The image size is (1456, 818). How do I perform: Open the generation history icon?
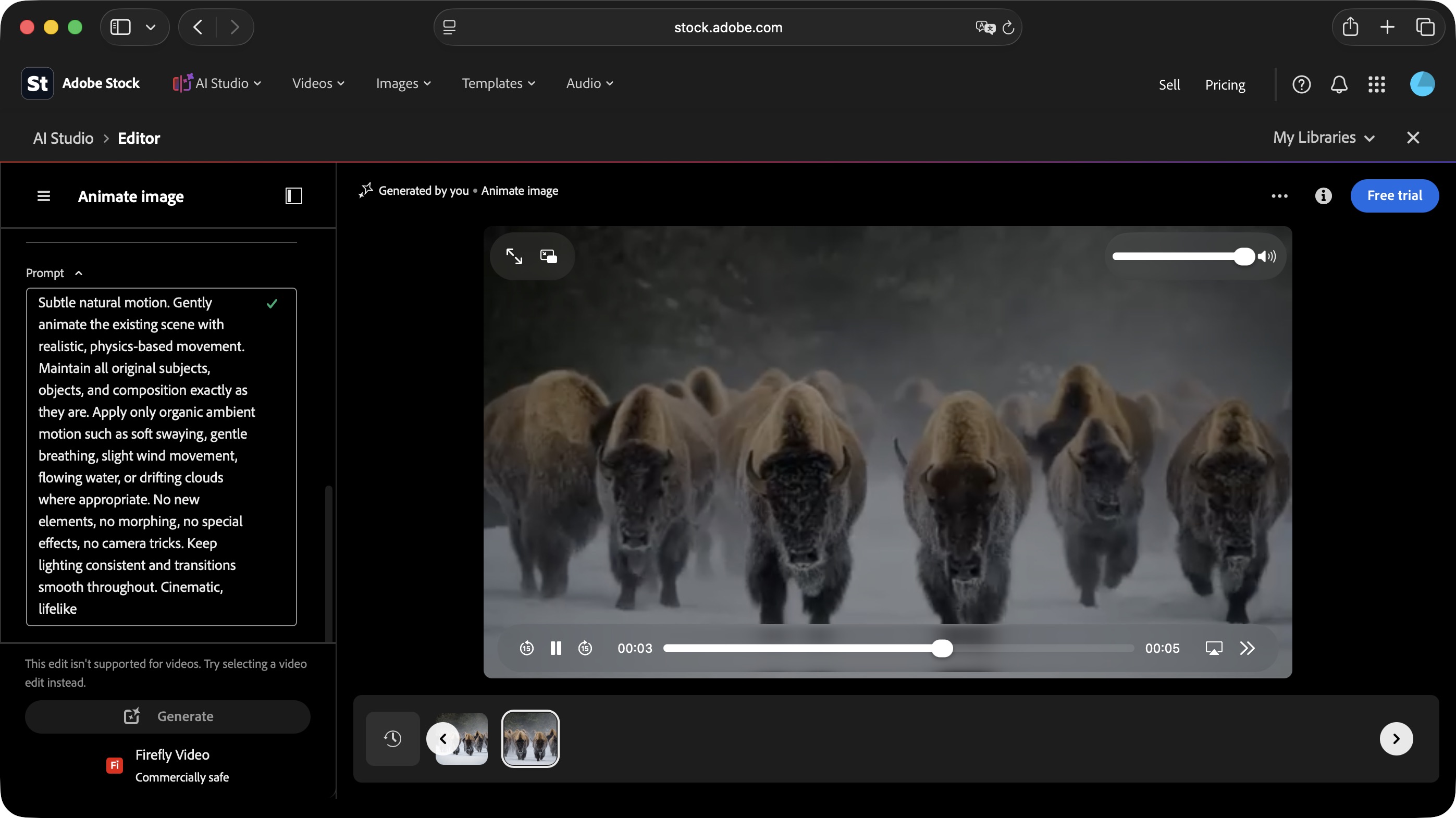tap(392, 738)
